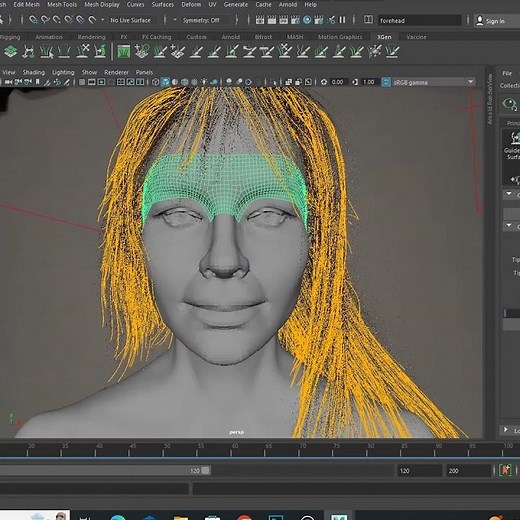This screenshot has height=520, width=520.
Task: Click the gamma icon next to 1.00
Action: point(355,82)
